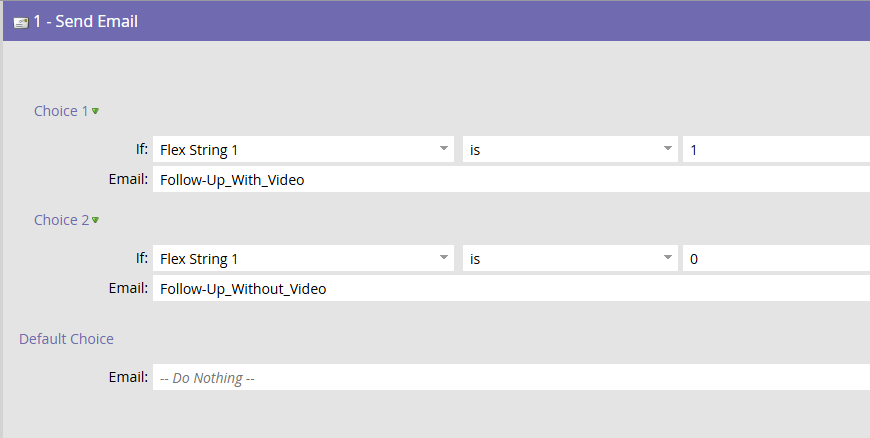The height and width of the screenshot is (438, 870).
Task: Click the Default Choice "Do Nothing" email field
Action: [510, 378]
